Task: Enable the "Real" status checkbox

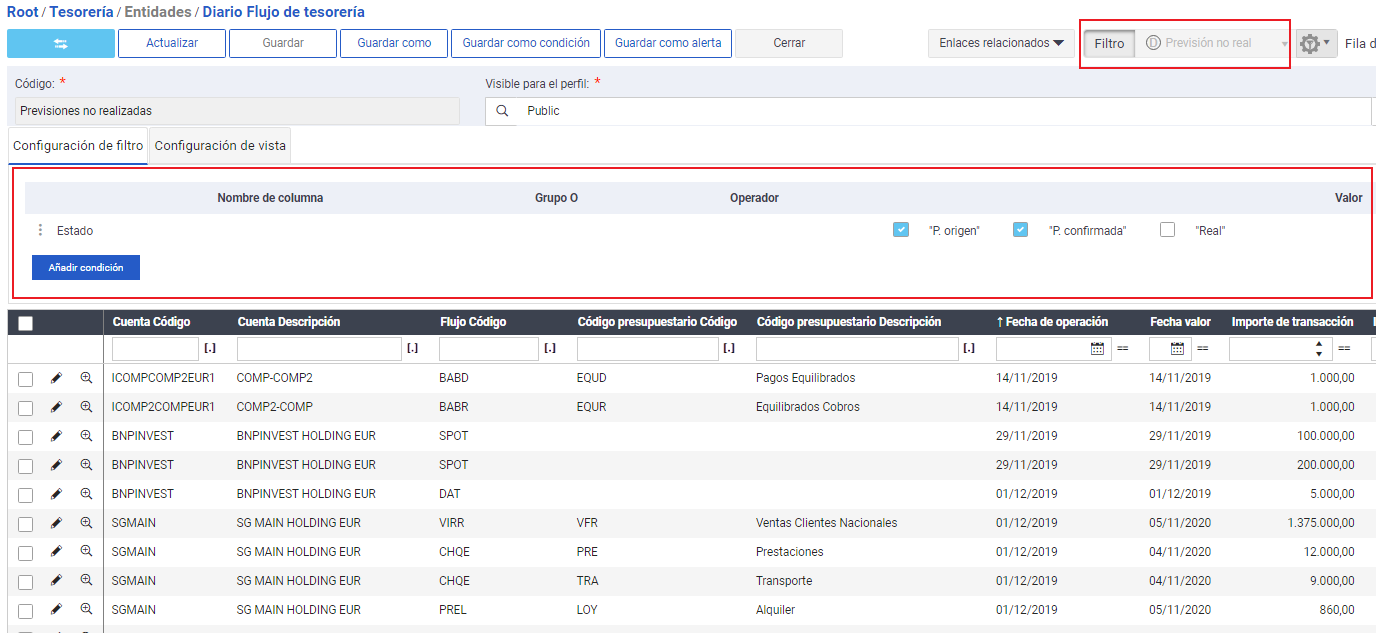Action: (1167, 230)
